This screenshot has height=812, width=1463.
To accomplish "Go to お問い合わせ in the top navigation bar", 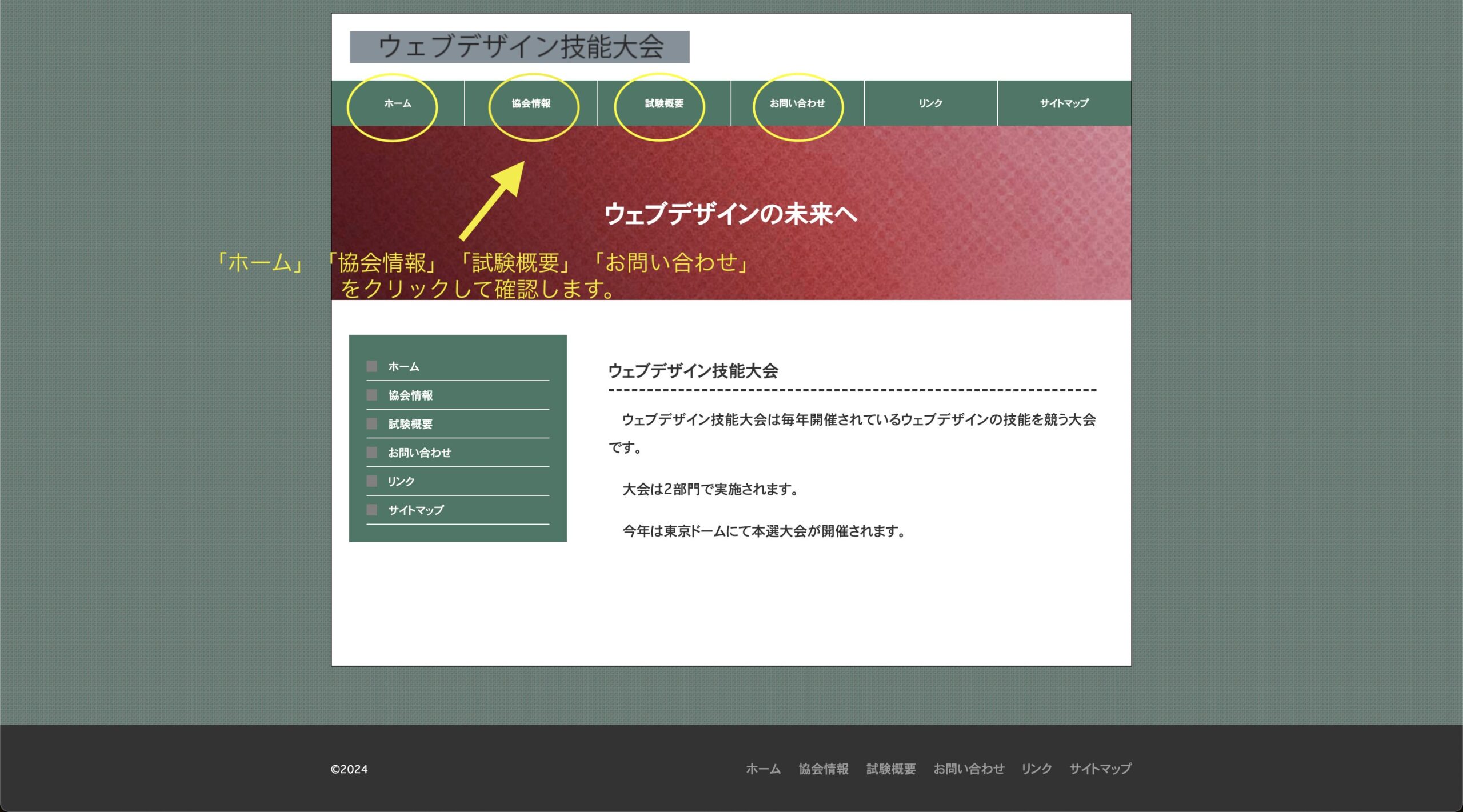I will 797,103.
